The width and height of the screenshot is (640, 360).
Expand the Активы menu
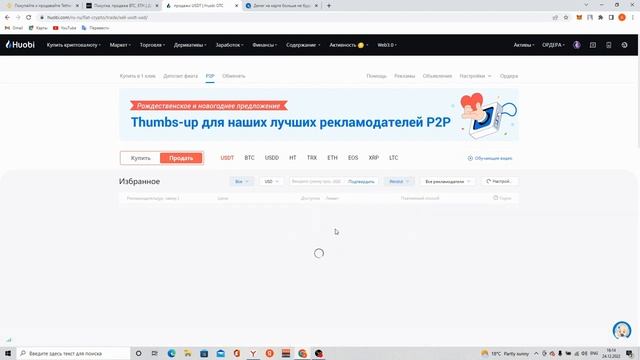(x=524, y=45)
